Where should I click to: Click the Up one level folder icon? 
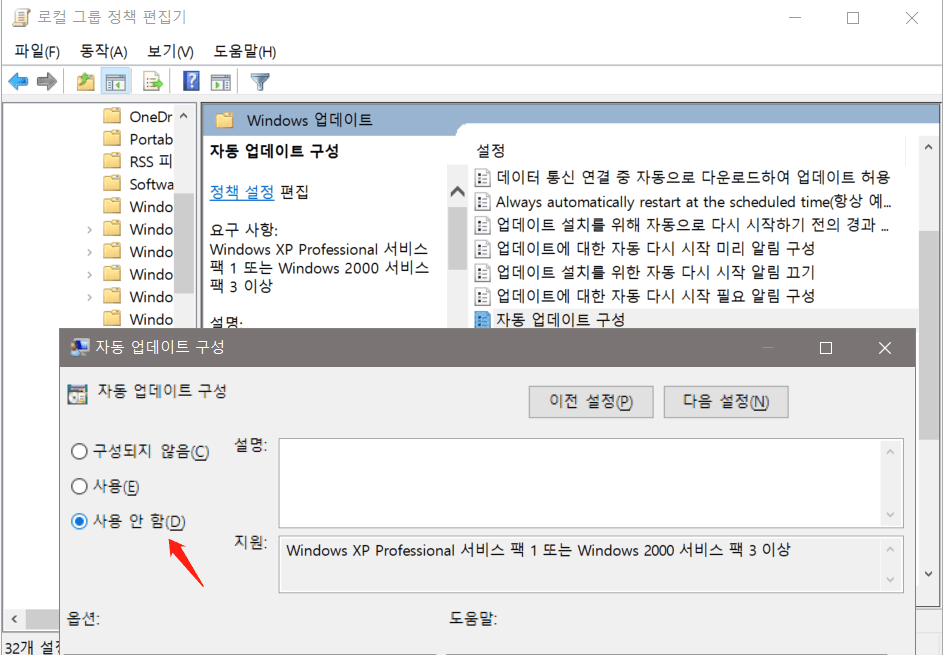tap(85, 81)
